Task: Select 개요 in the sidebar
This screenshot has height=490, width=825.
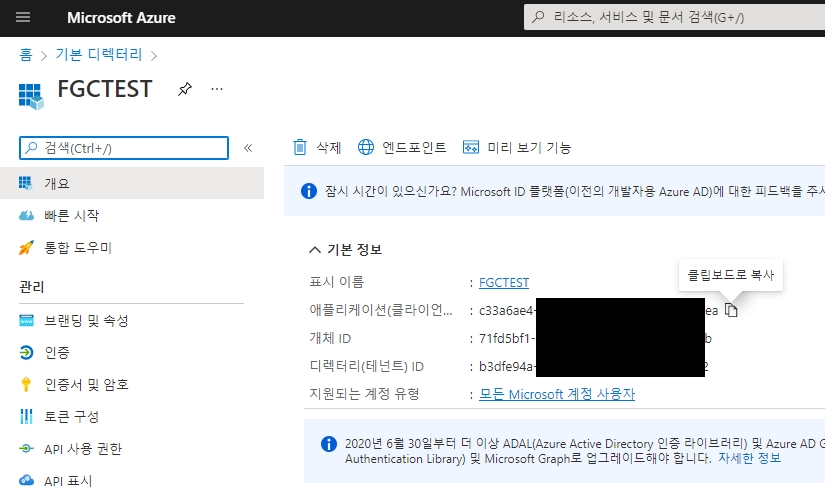Action: [57, 184]
